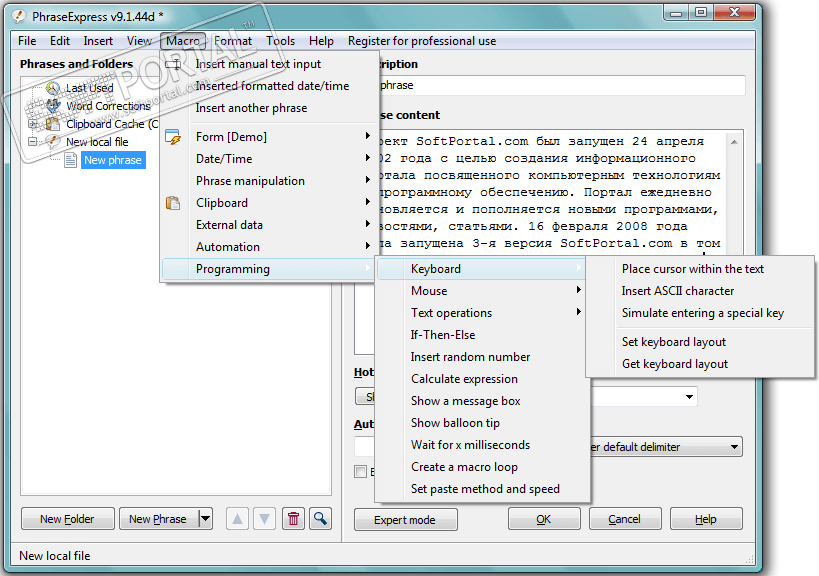Choose Simulate entering a special key
Image resolution: width=819 pixels, height=576 pixels.
click(x=700, y=313)
